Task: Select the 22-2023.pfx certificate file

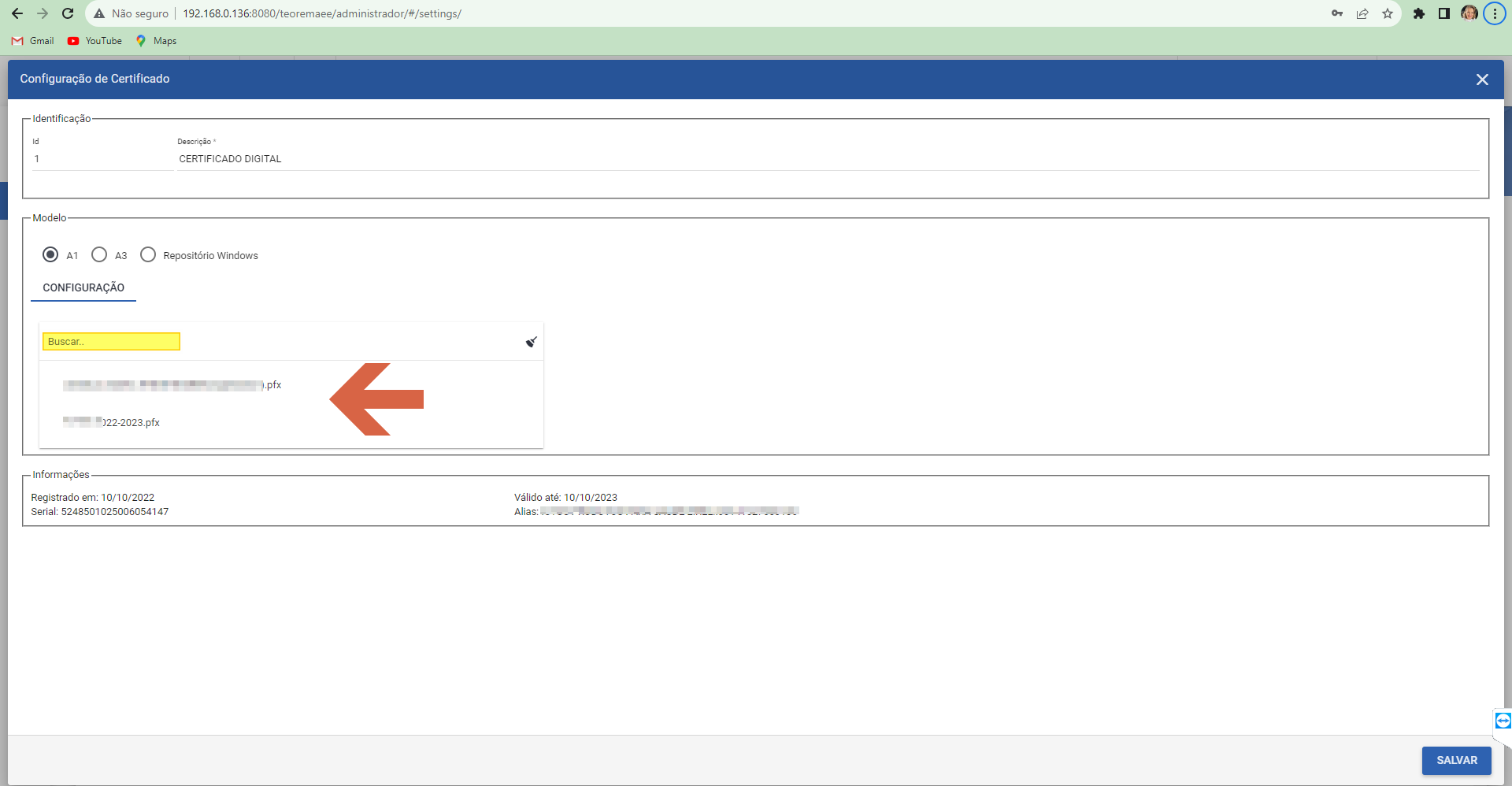Action: [x=291, y=423]
